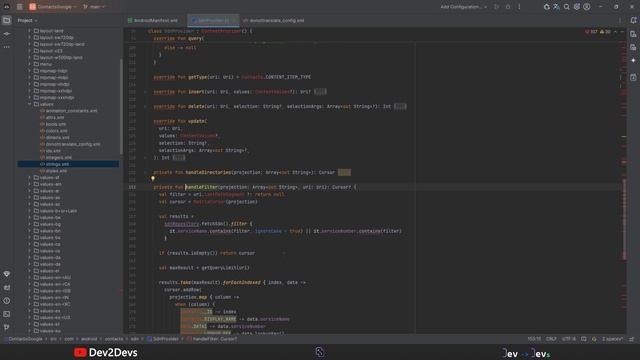Screen dimensions: 640x360
Task: Open the Version Control branch icon
Action: tap(7, 327)
